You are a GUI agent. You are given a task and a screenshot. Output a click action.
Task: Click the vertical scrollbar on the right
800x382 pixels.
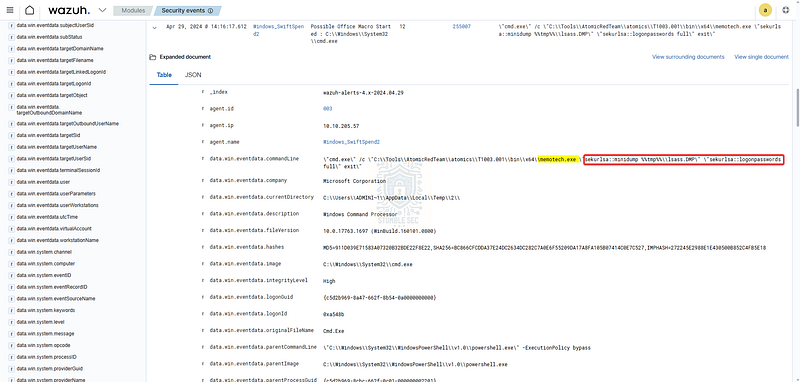pos(797,107)
